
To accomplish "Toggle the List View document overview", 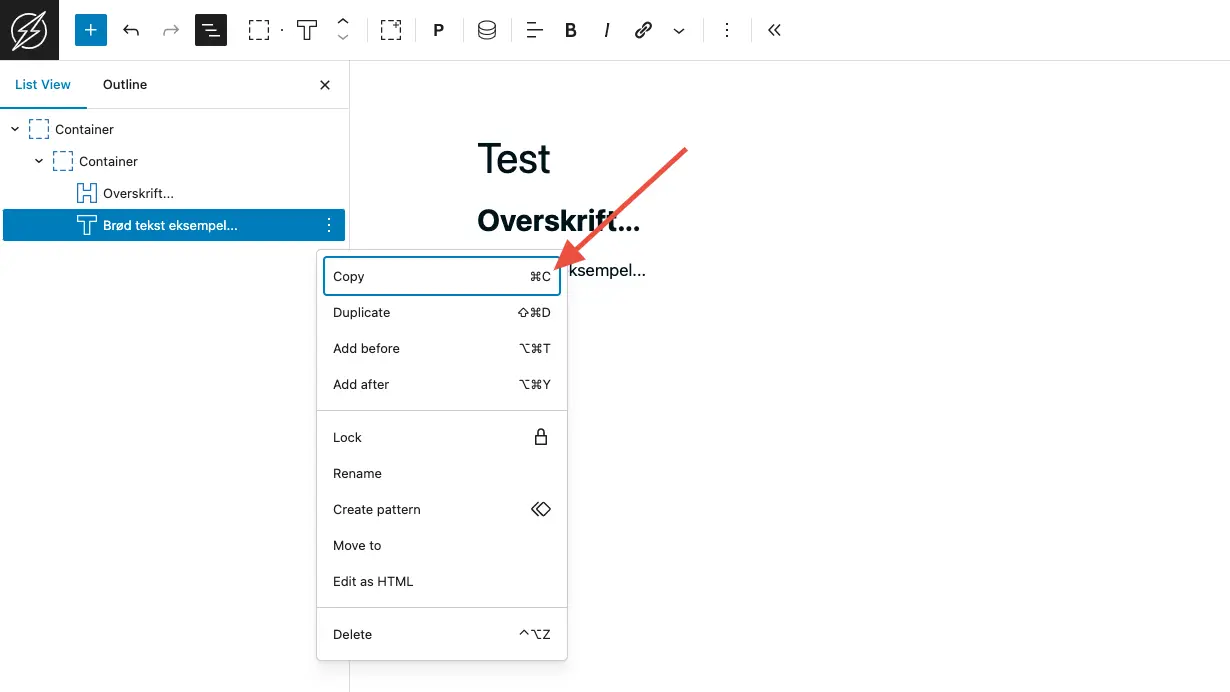I will [x=211, y=30].
